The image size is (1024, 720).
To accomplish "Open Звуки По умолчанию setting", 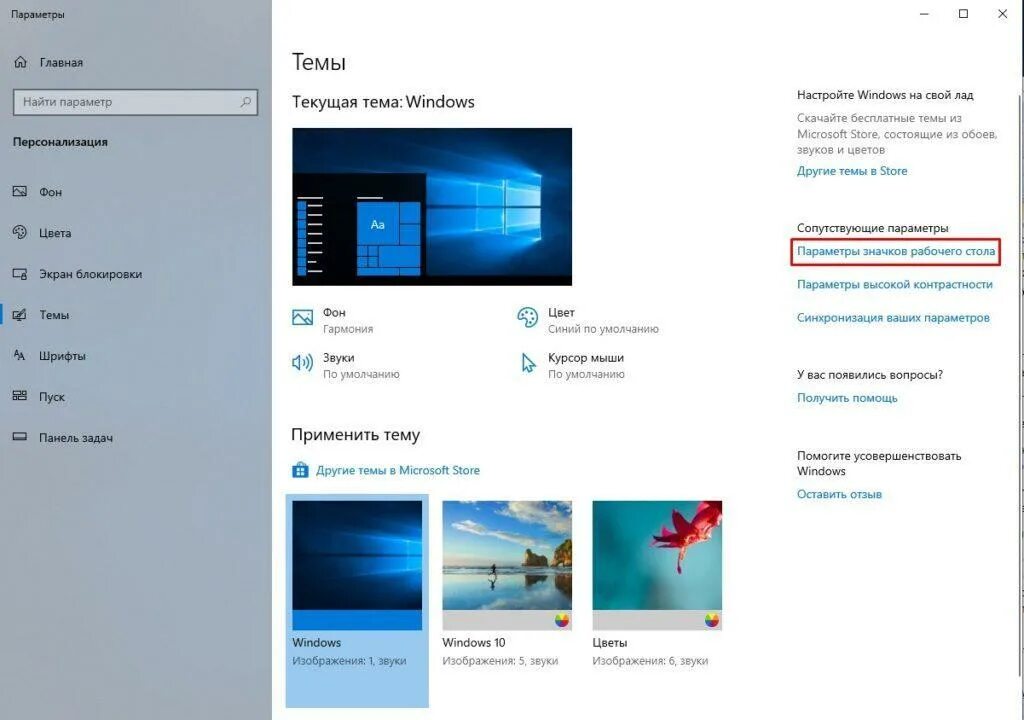I will coord(346,366).
